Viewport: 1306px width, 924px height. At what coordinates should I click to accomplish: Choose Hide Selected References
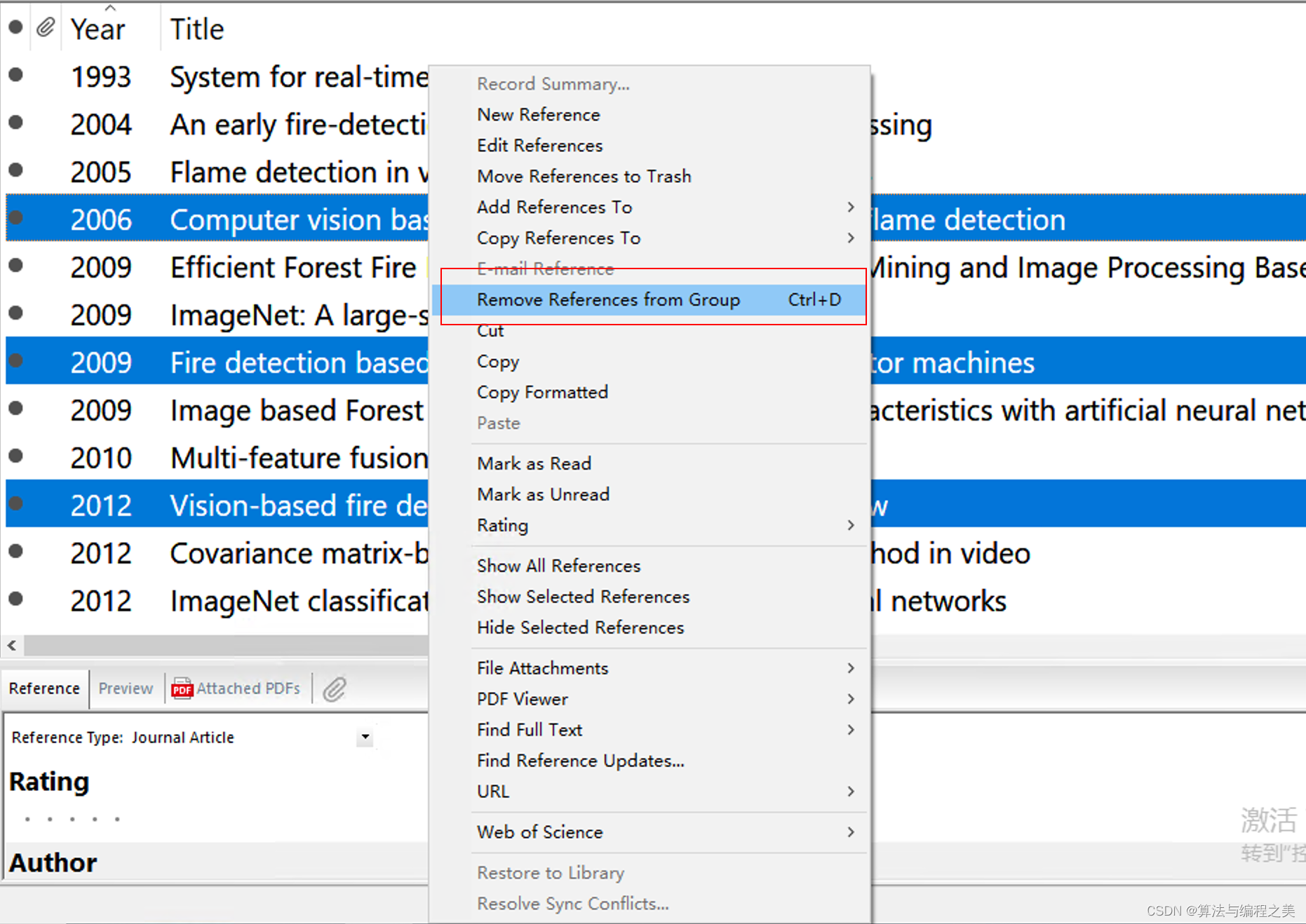pos(649,627)
